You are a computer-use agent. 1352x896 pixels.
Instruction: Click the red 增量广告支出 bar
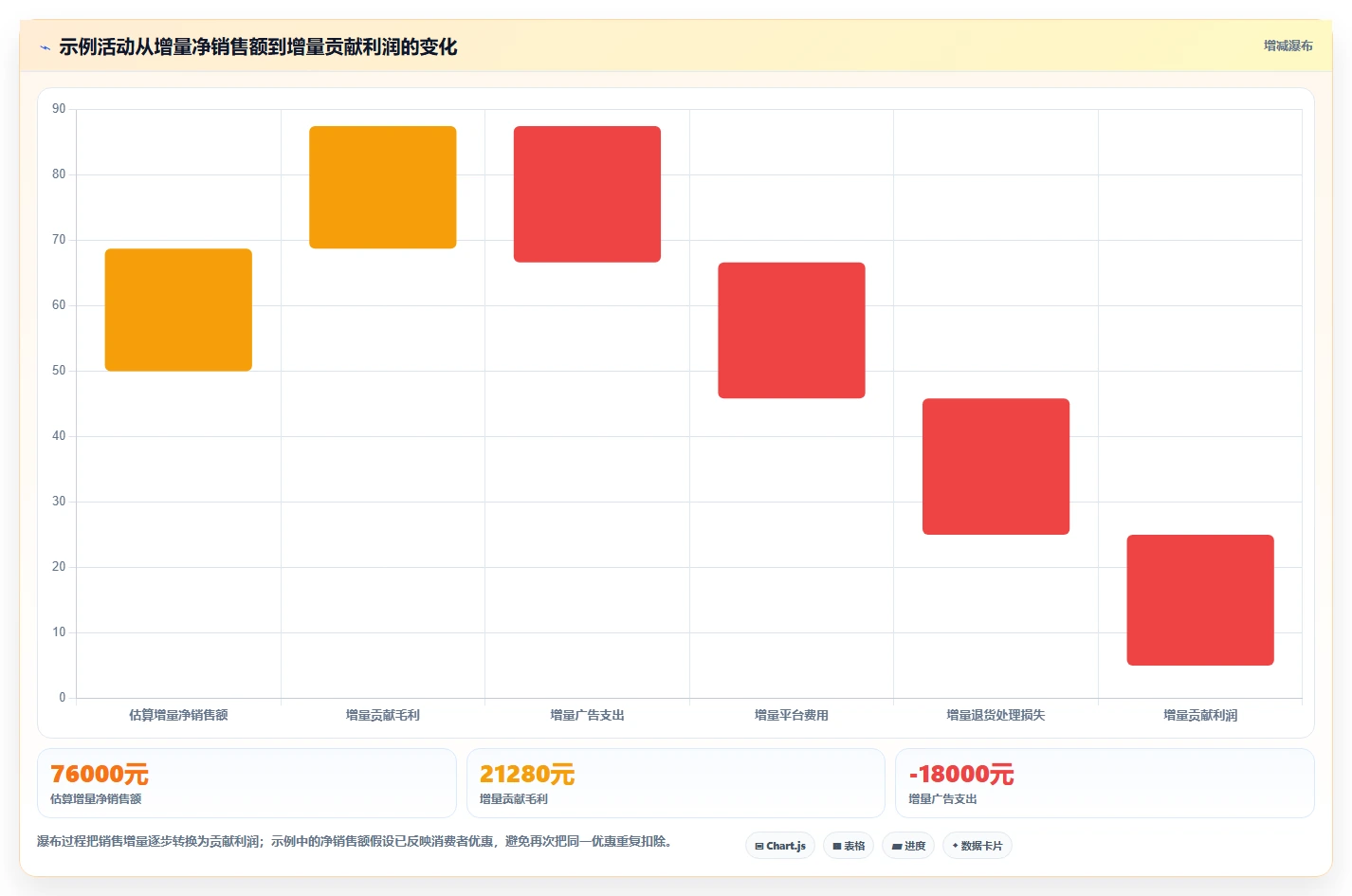587,194
